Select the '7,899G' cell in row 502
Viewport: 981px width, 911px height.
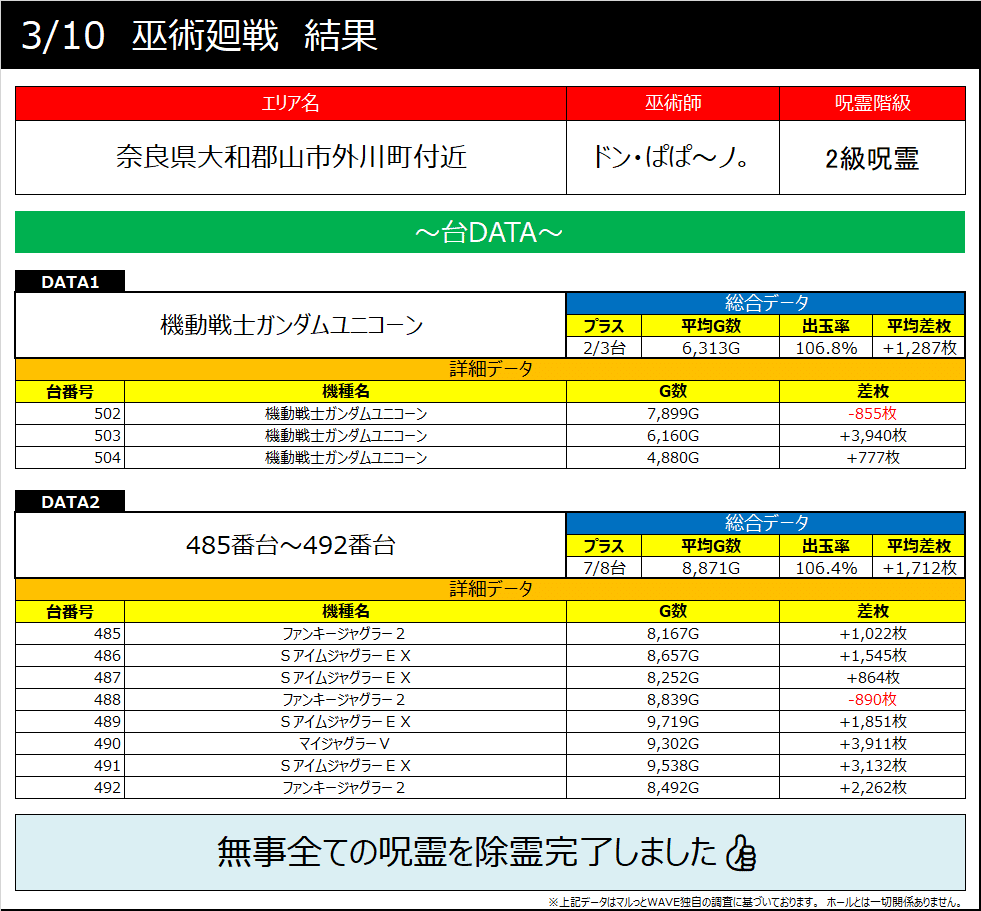pos(673,414)
